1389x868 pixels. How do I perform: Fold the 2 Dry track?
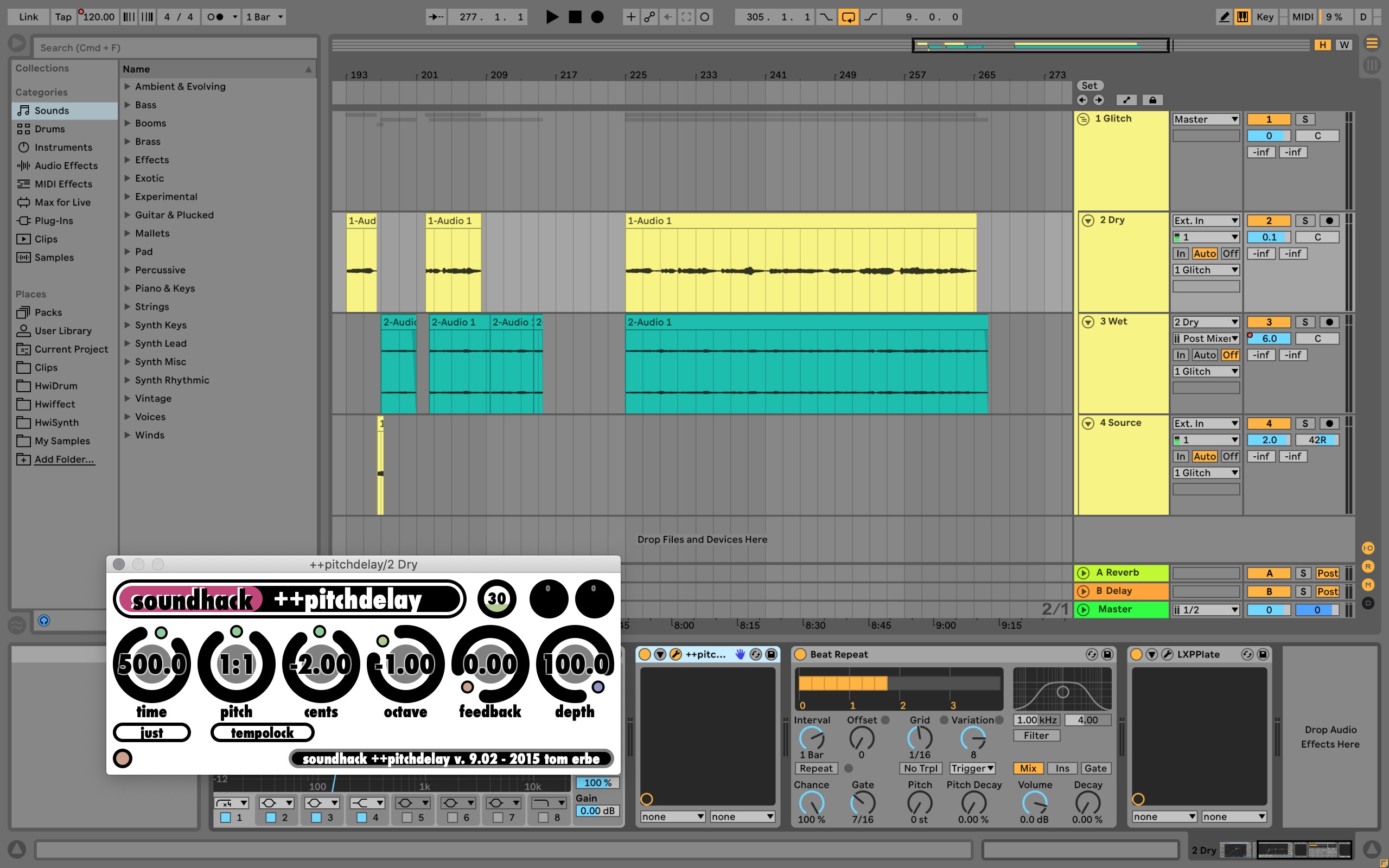pyautogui.click(x=1088, y=221)
